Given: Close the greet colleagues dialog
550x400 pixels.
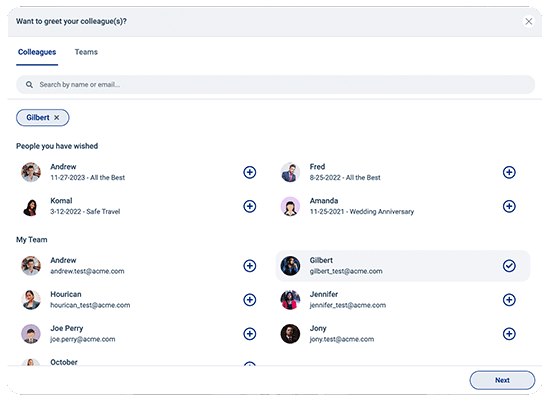Looking at the screenshot, I should 529,21.
